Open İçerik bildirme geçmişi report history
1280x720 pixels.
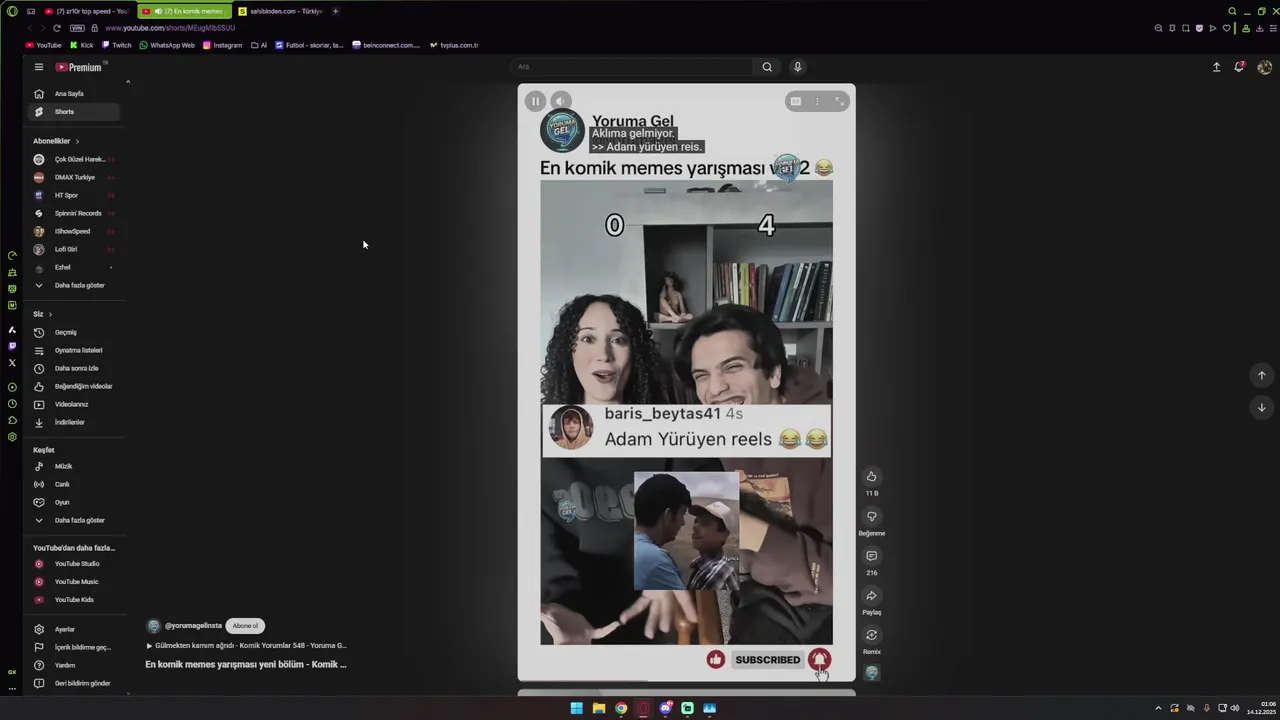[73, 647]
